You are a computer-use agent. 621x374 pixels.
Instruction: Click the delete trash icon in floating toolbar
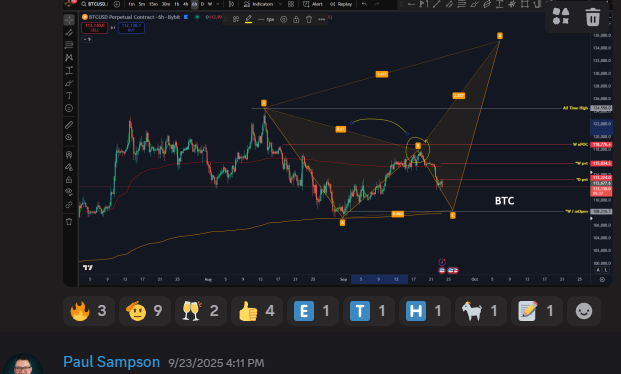[x=309, y=19]
